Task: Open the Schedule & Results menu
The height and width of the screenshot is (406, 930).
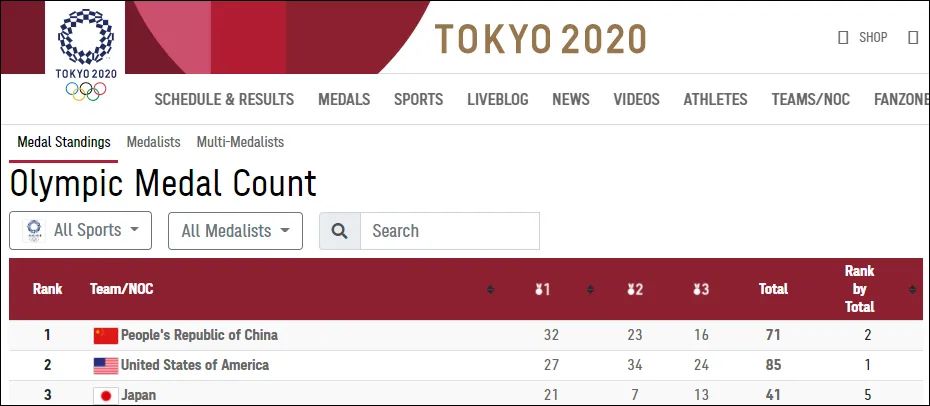Action: (x=224, y=99)
